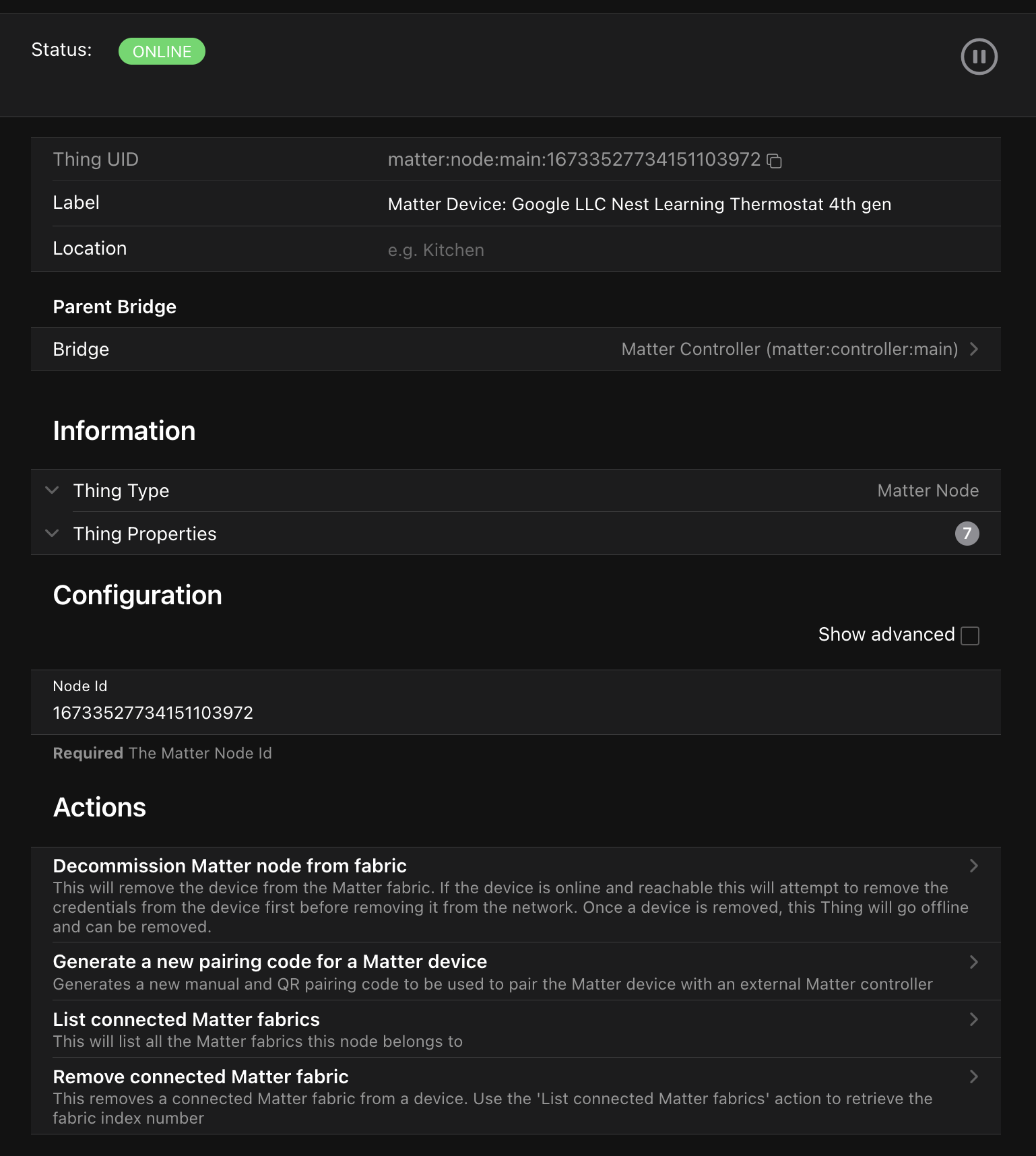Viewport: 1036px width, 1156px height.
Task: Select List connected Matter fabrics action
Action: pos(186,1020)
